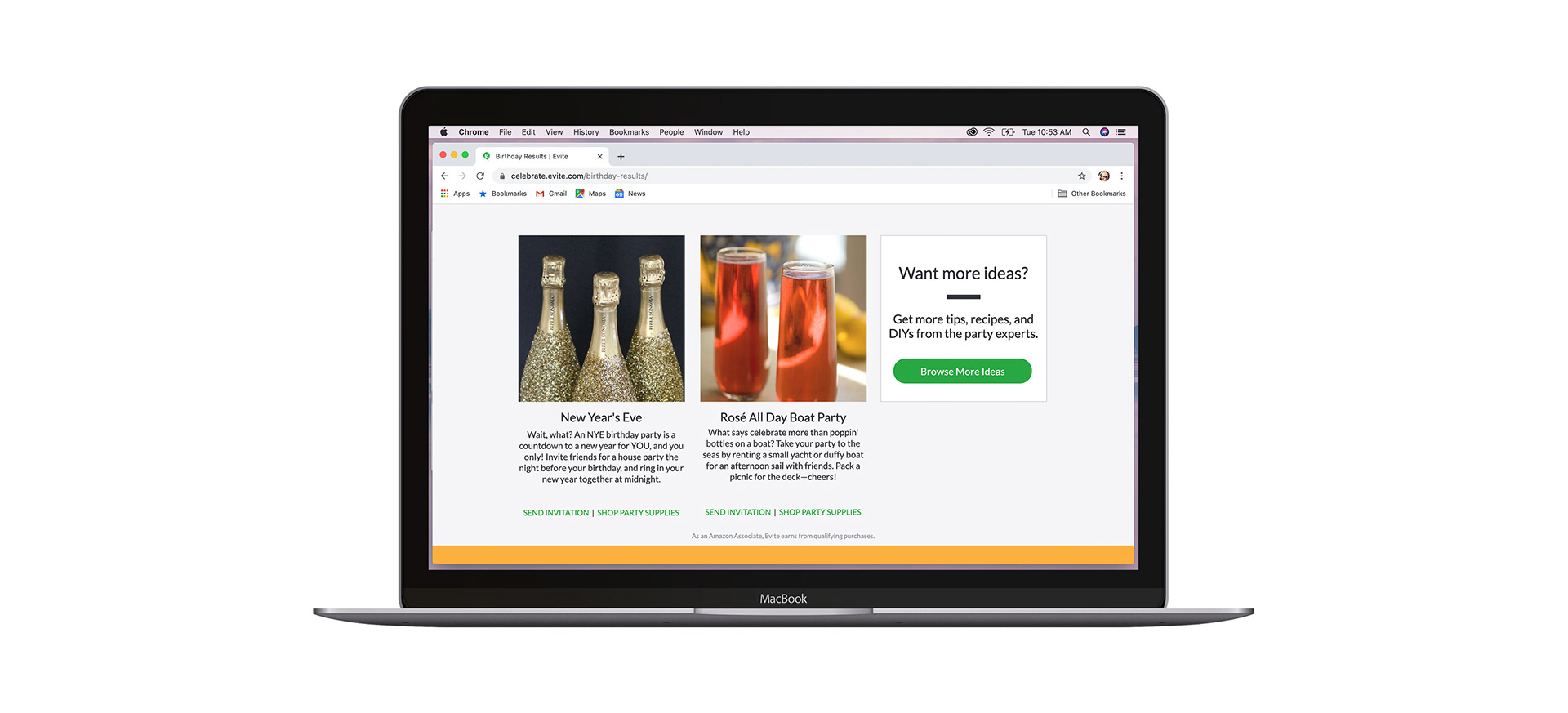The image size is (1568, 713).
Task: Click the browser back arrow
Action: 444,176
